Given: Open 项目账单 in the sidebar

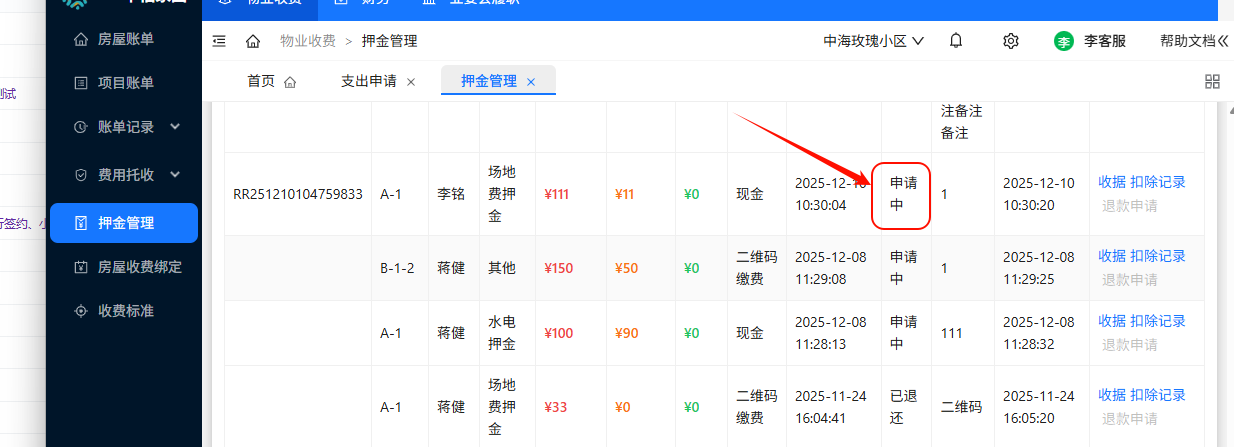Looking at the screenshot, I should coord(126,83).
